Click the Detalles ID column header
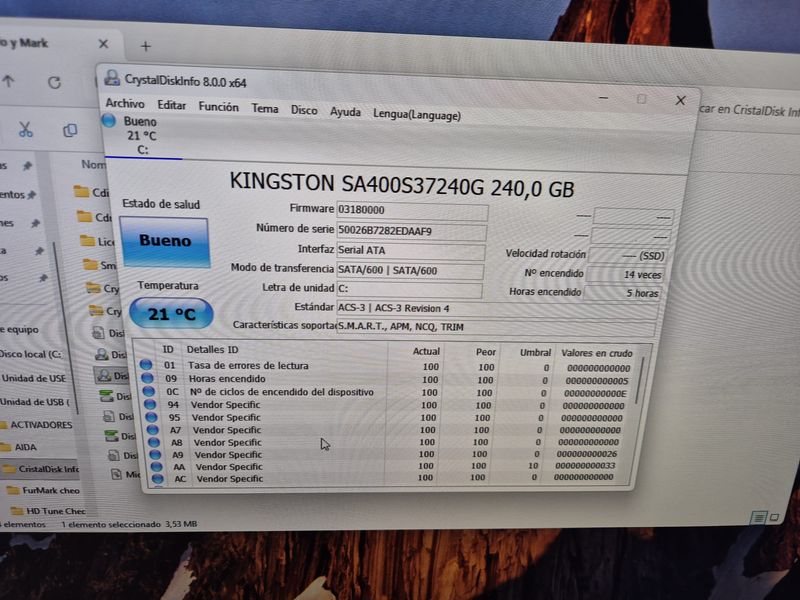 [212, 349]
